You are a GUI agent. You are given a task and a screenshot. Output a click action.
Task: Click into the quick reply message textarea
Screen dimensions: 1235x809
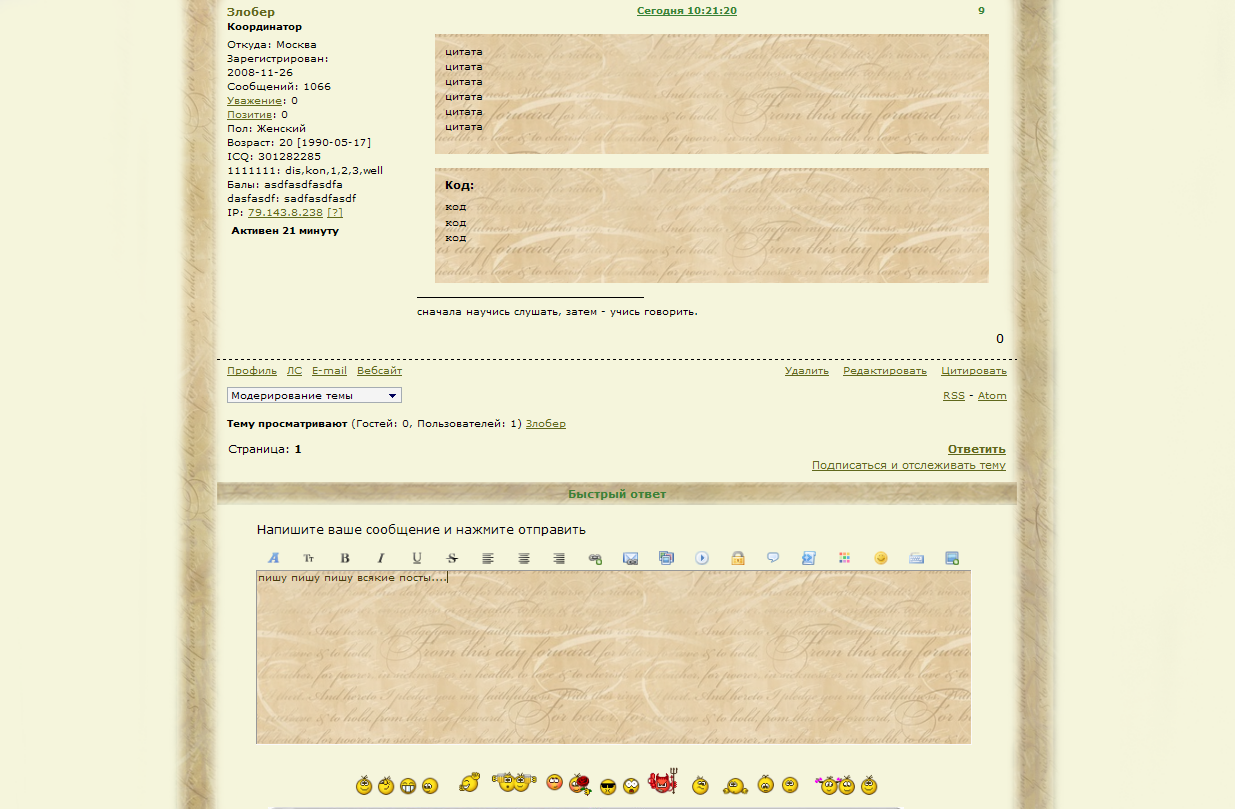(x=613, y=660)
